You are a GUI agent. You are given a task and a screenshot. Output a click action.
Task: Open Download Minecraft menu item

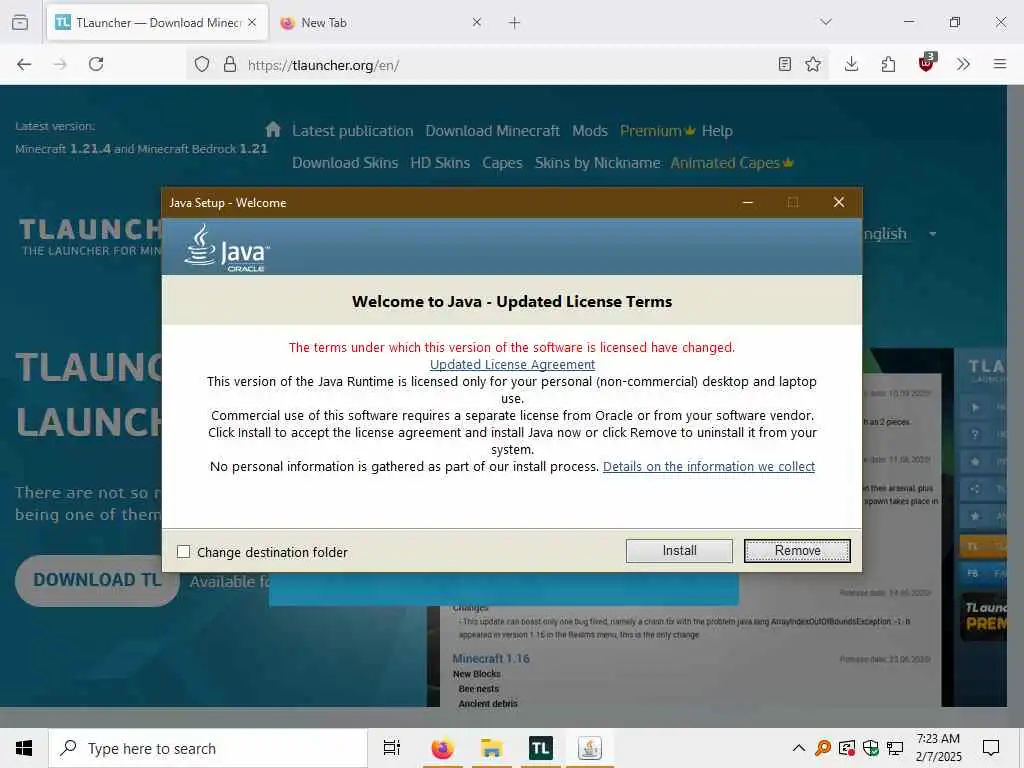(492, 131)
